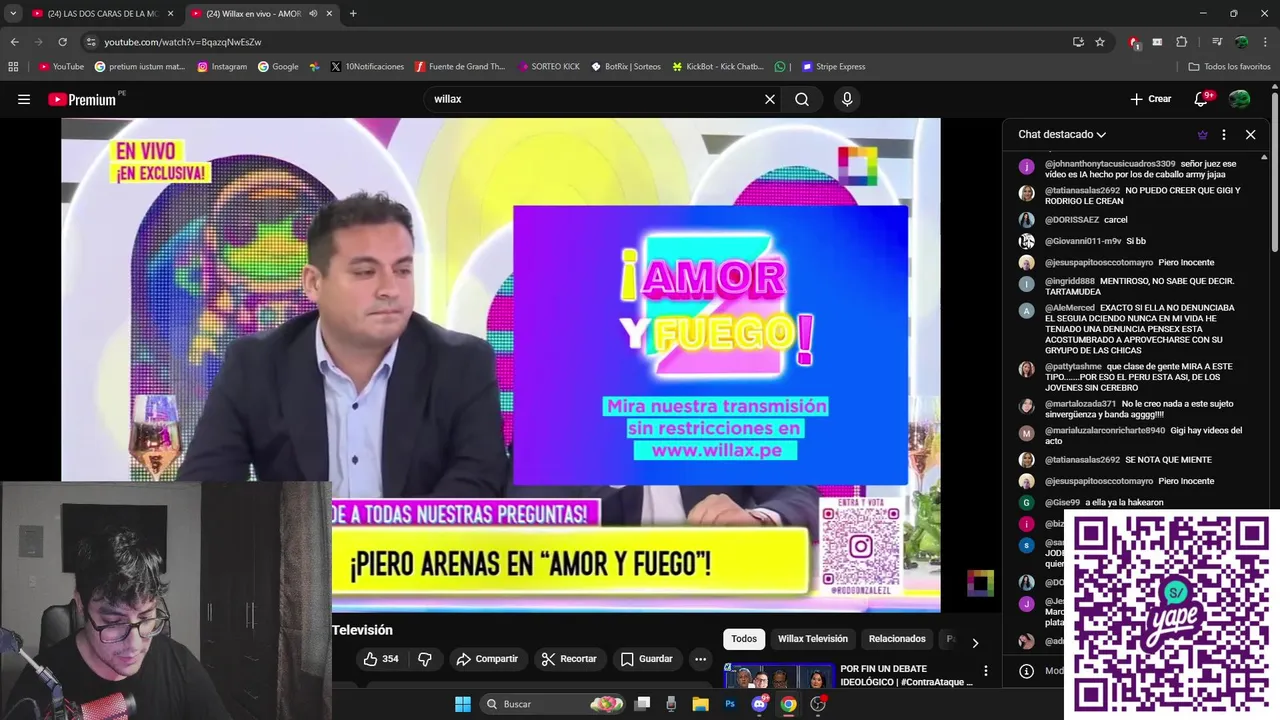
Task: Start voice search with the microphone
Action: point(847,99)
